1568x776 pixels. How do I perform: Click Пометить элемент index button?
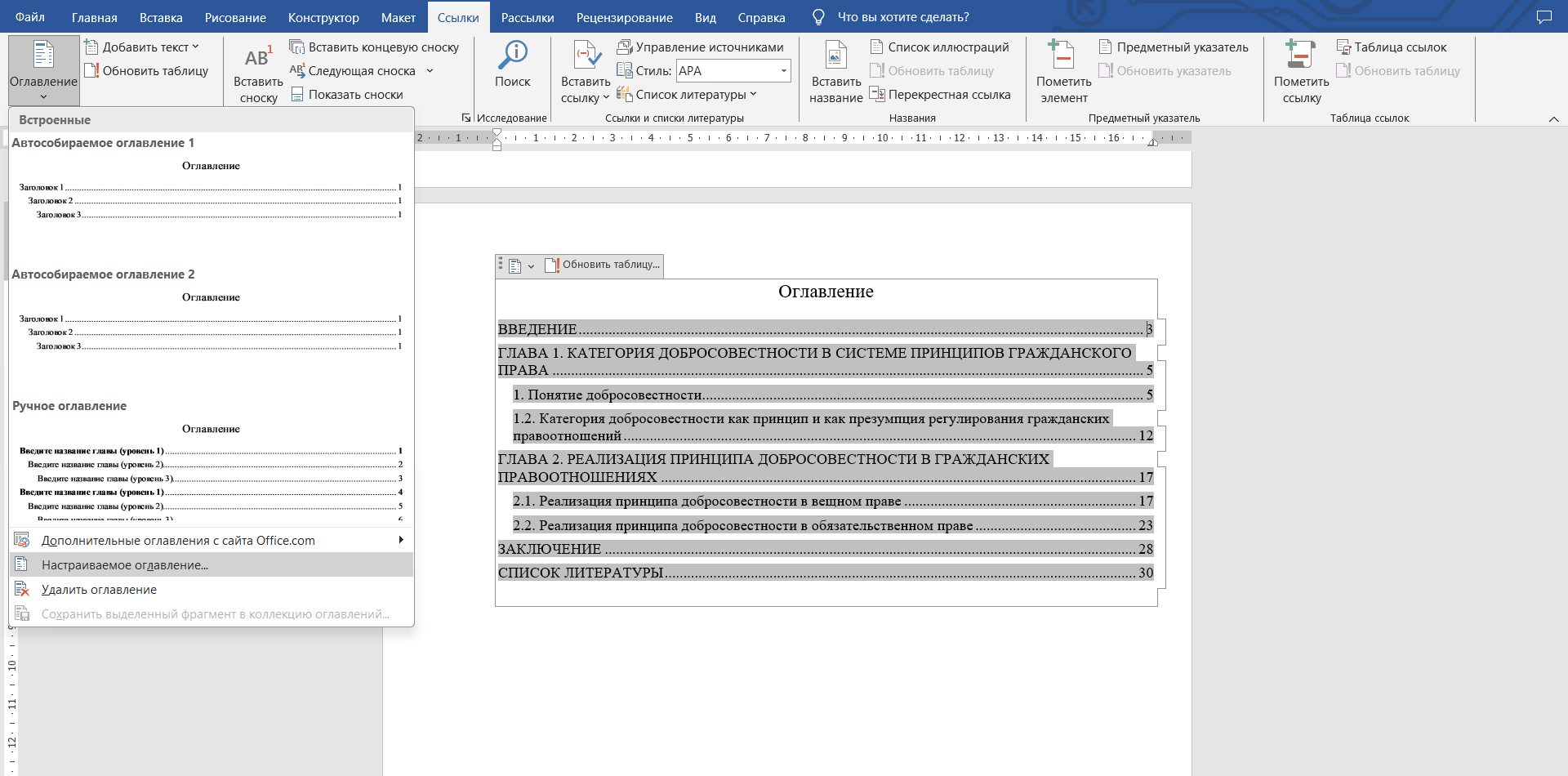coord(1064,73)
